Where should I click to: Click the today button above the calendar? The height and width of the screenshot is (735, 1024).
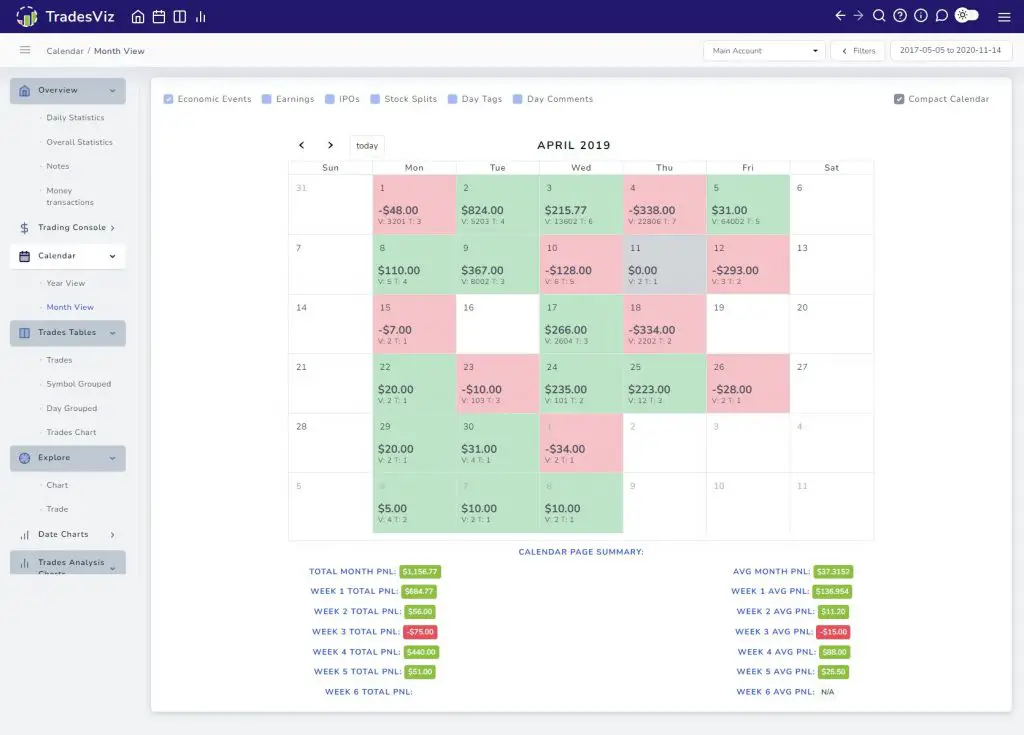(x=366, y=145)
